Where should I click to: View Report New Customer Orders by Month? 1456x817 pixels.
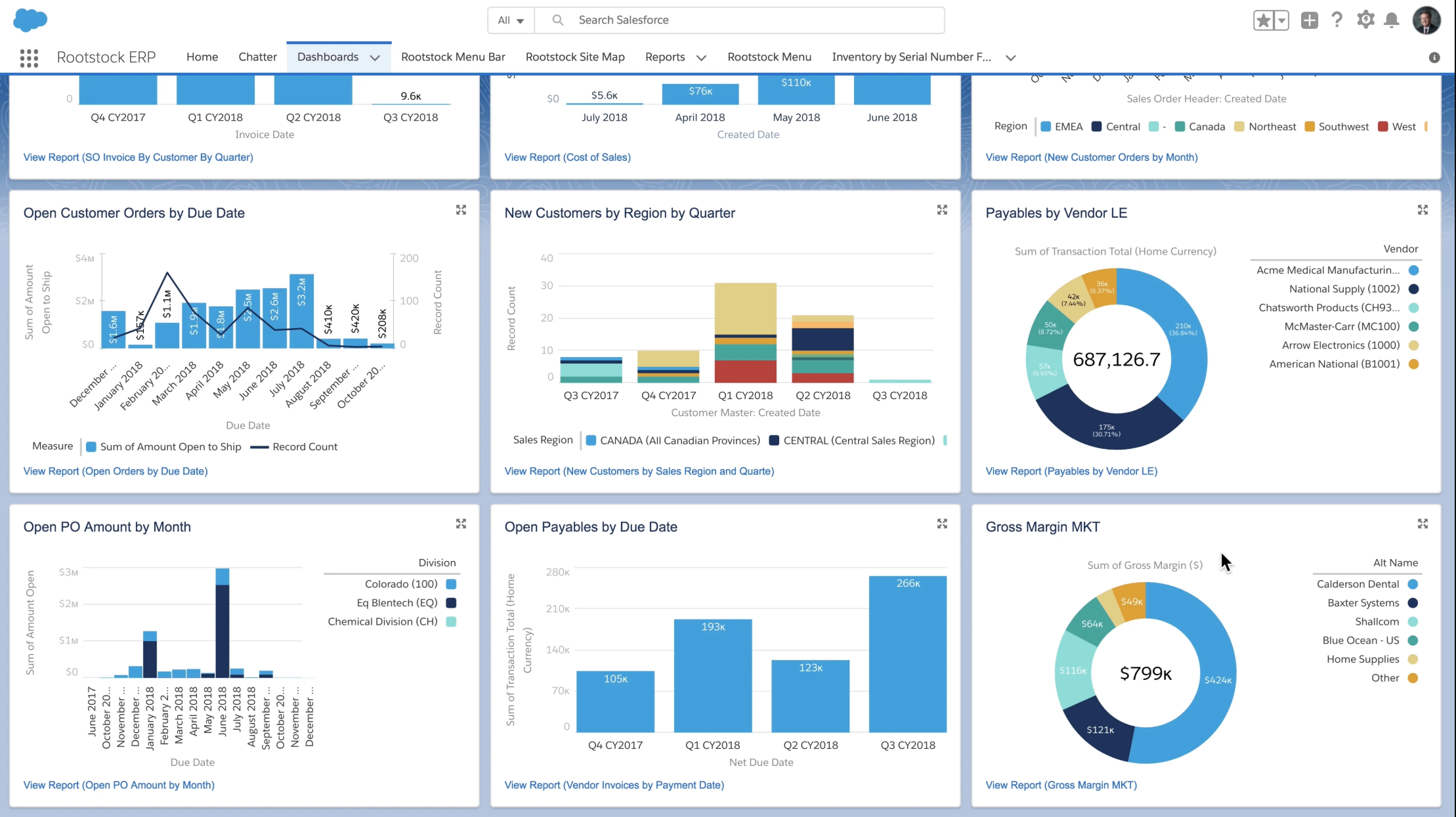point(1092,157)
